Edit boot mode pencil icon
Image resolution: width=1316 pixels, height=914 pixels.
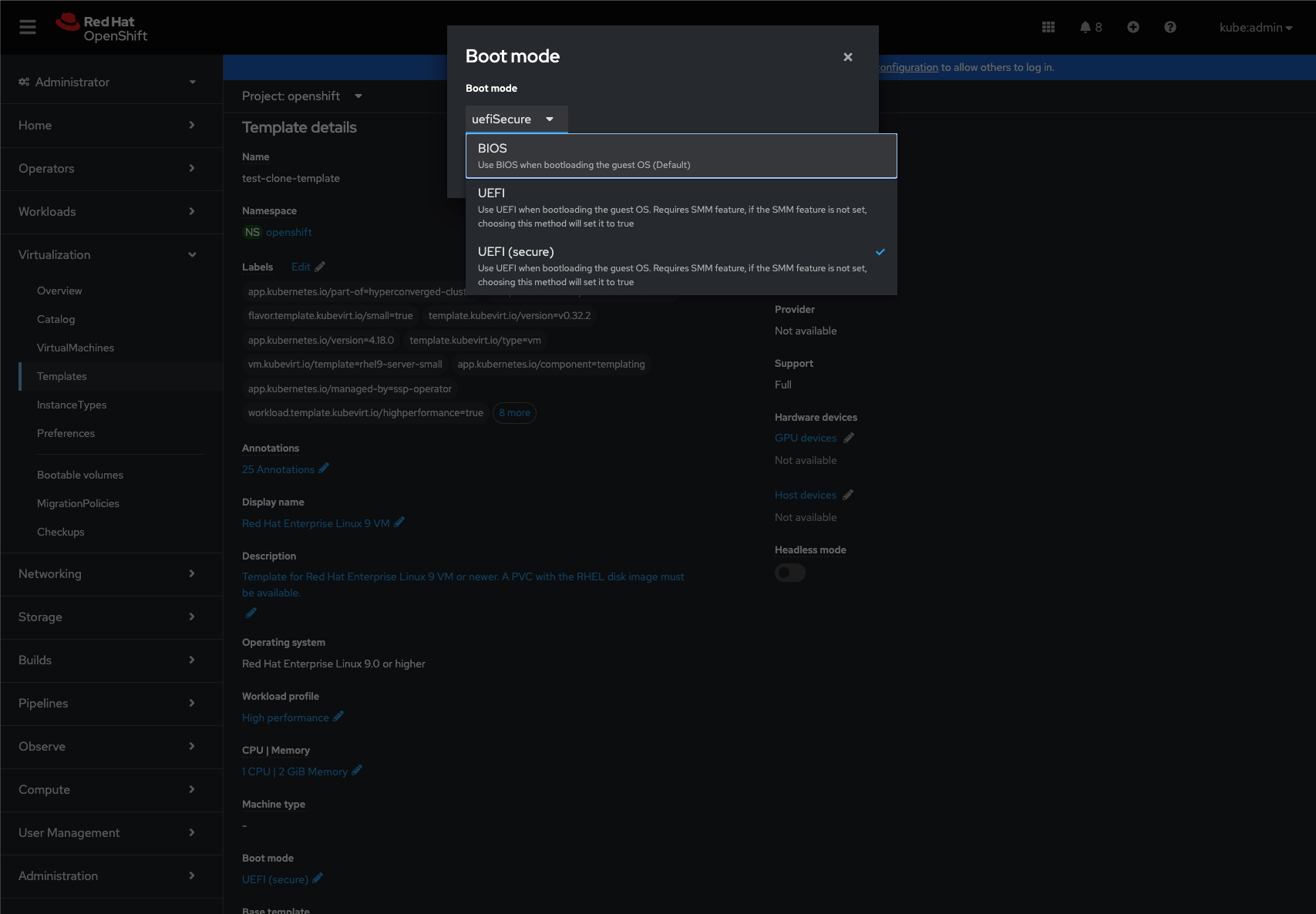[x=318, y=879]
